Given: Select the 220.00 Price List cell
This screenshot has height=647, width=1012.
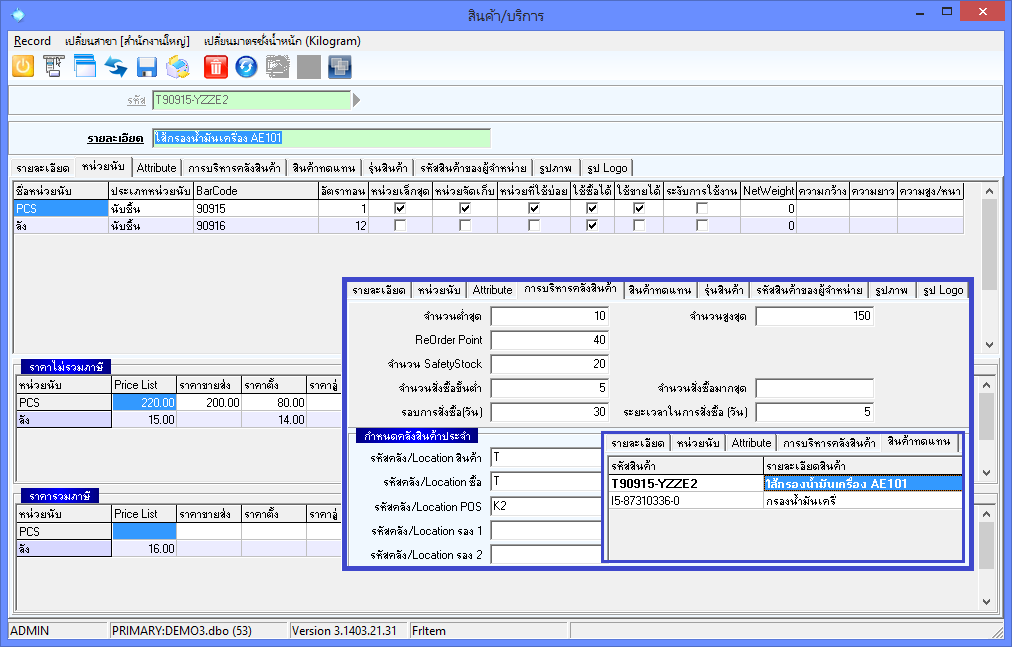Looking at the screenshot, I should click(x=144, y=402).
